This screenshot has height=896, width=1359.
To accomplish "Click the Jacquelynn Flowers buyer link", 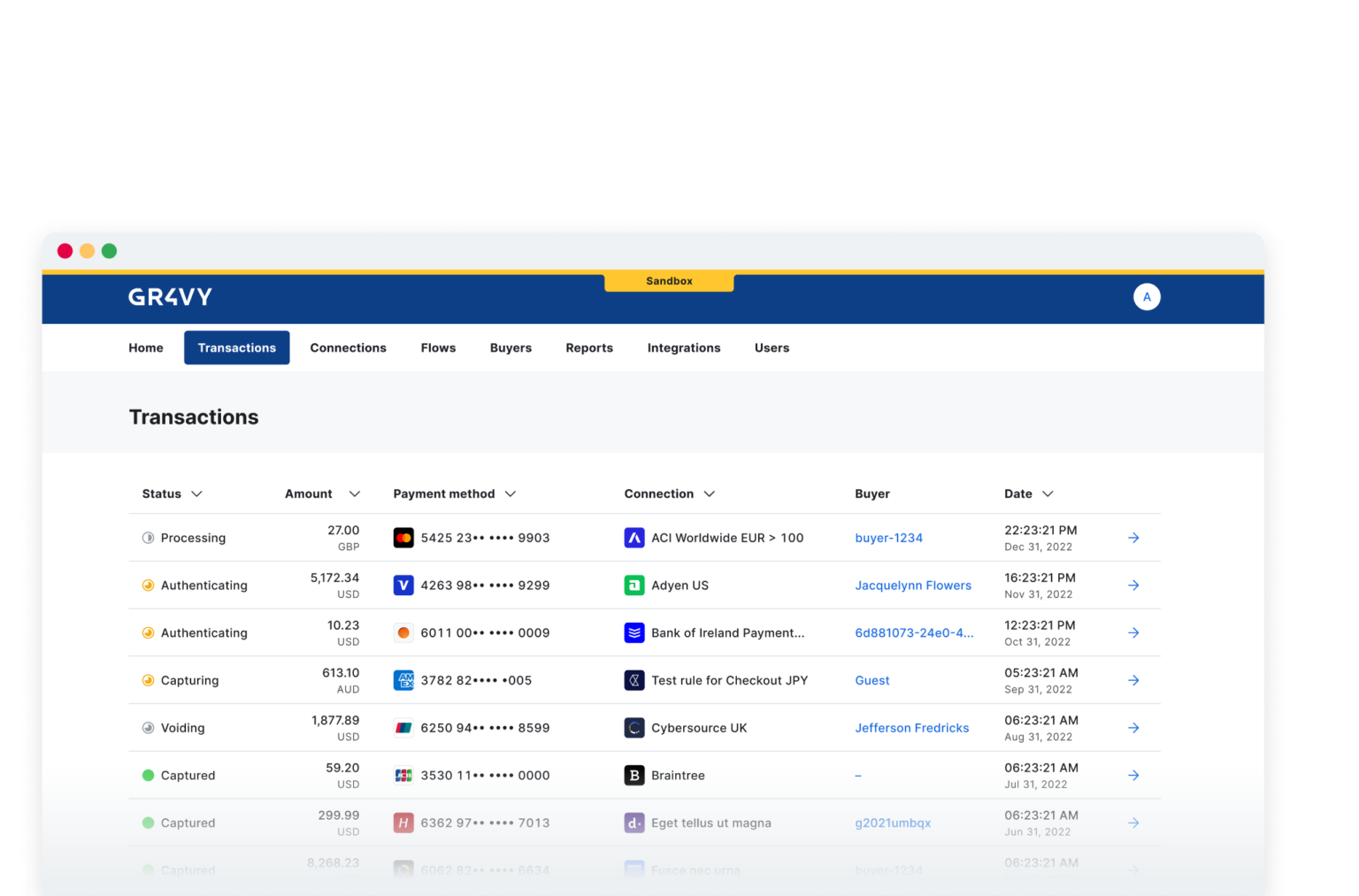I will click(912, 585).
